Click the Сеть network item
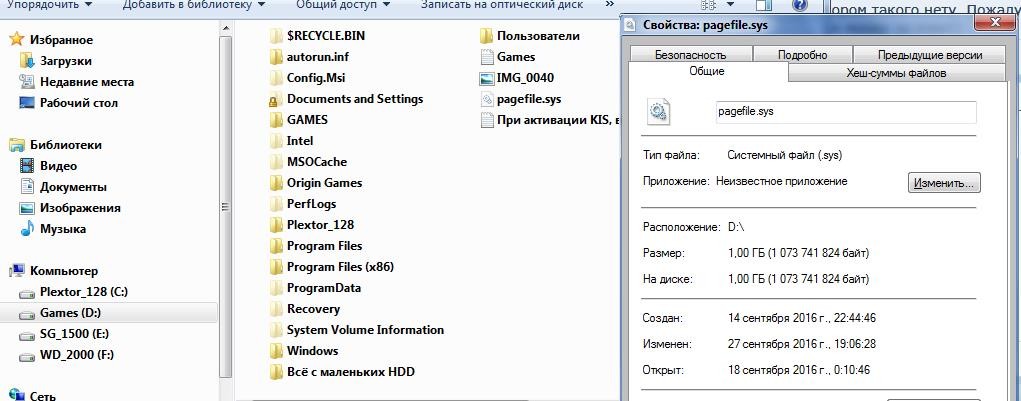 [42, 395]
